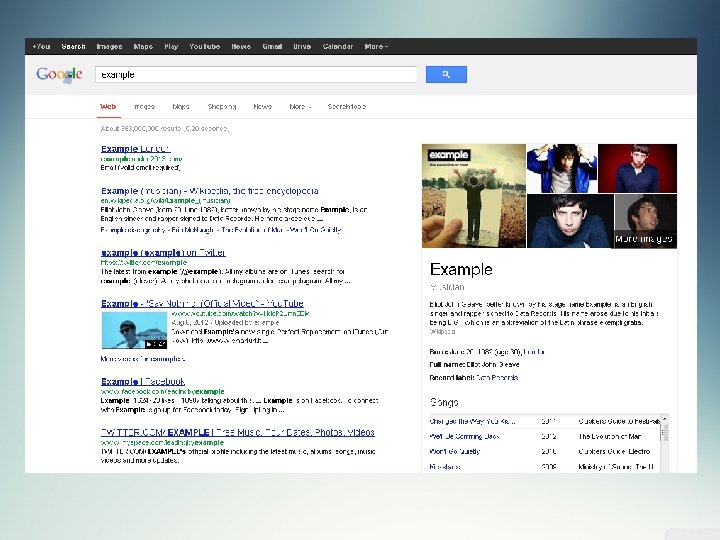The image size is (720, 540).
Task: Open 'The Evolution of Man' album entry
Action: point(610,436)
